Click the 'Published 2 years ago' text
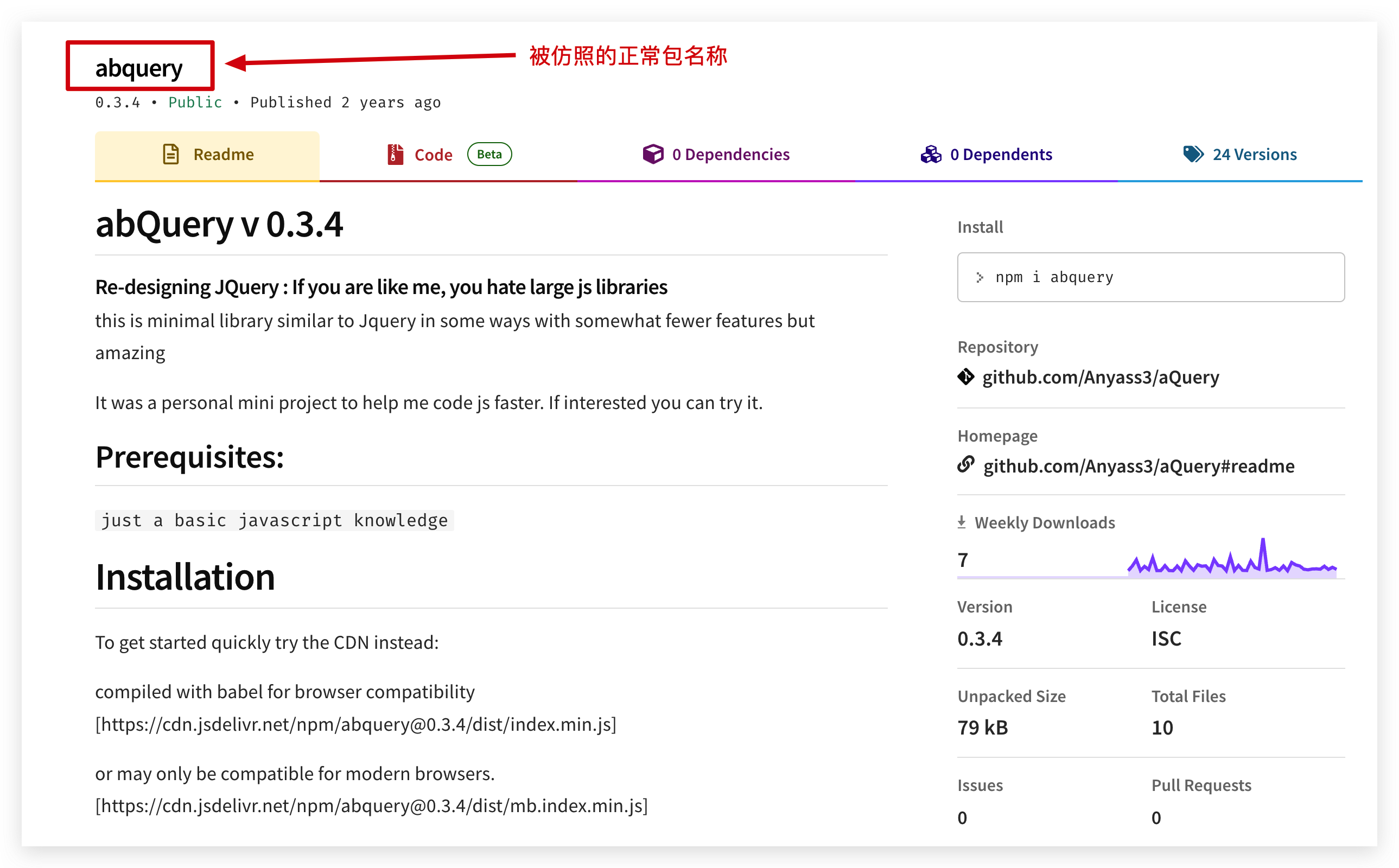The width and height of the screenshot is (1399, 868). [345, 102]
